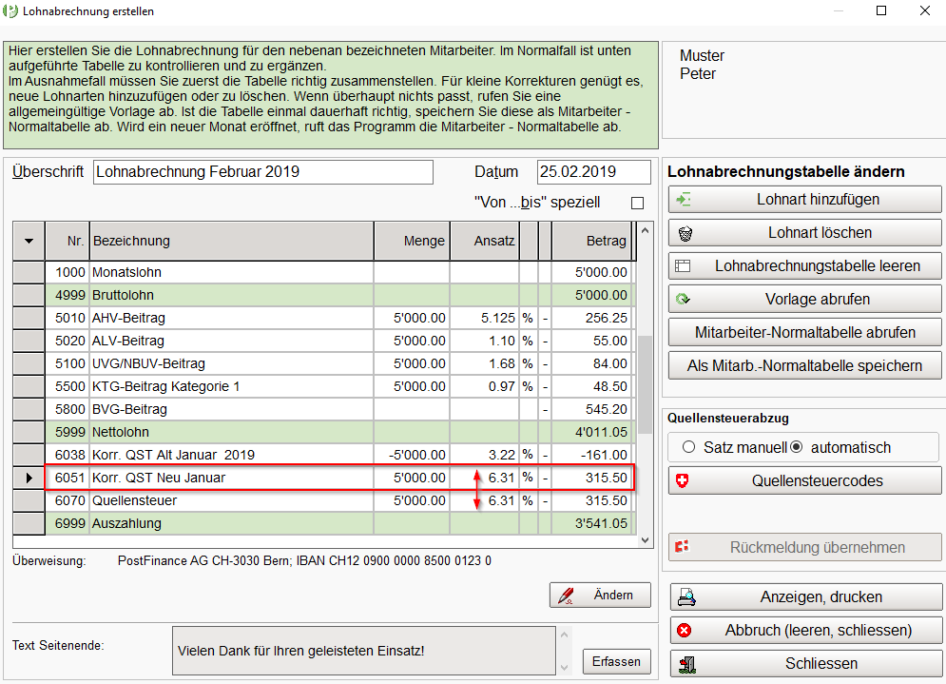
Task: Select the automatisch radio option
Action: point(796,447)
